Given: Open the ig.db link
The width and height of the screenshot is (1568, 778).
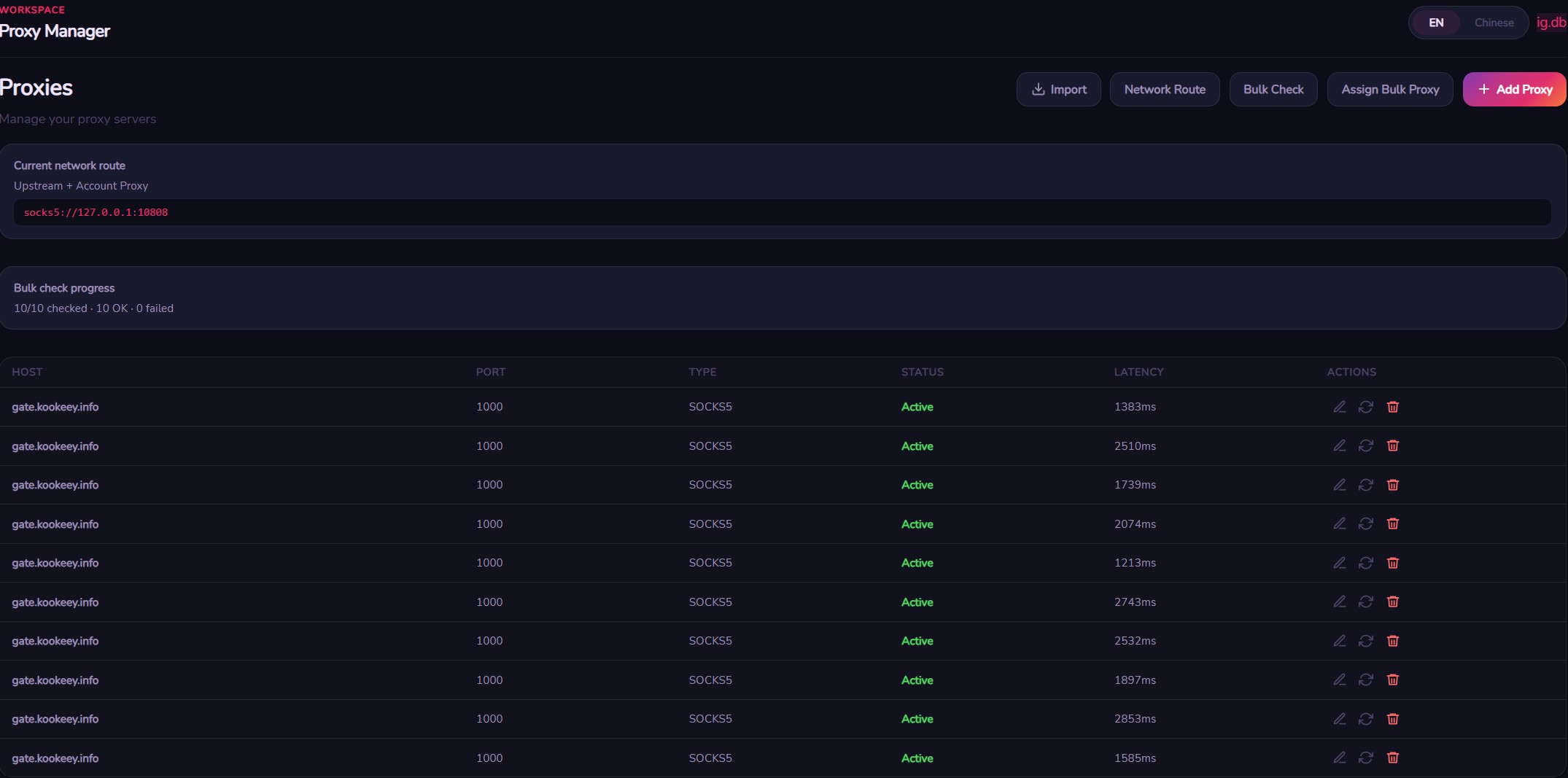Looking at the screenshot, I should tap(1551, 23).
